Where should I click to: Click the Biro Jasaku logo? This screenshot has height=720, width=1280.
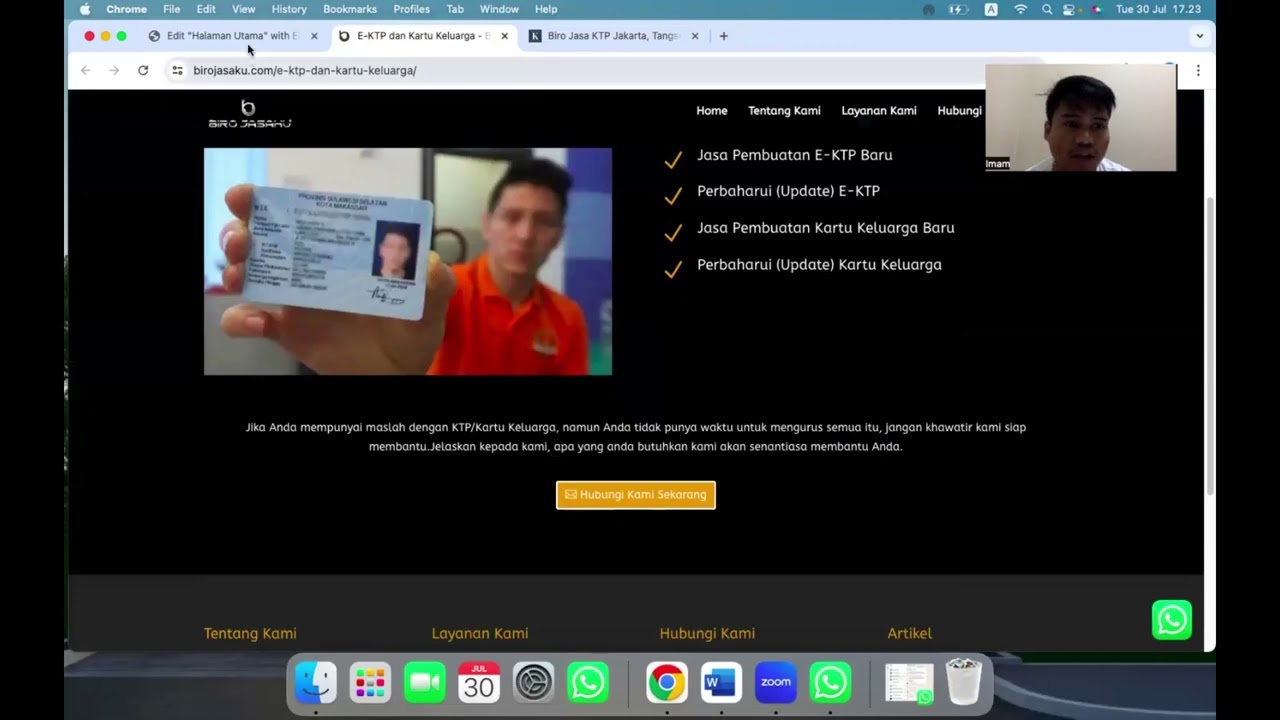pyautogui.click(x=249, y=114)
